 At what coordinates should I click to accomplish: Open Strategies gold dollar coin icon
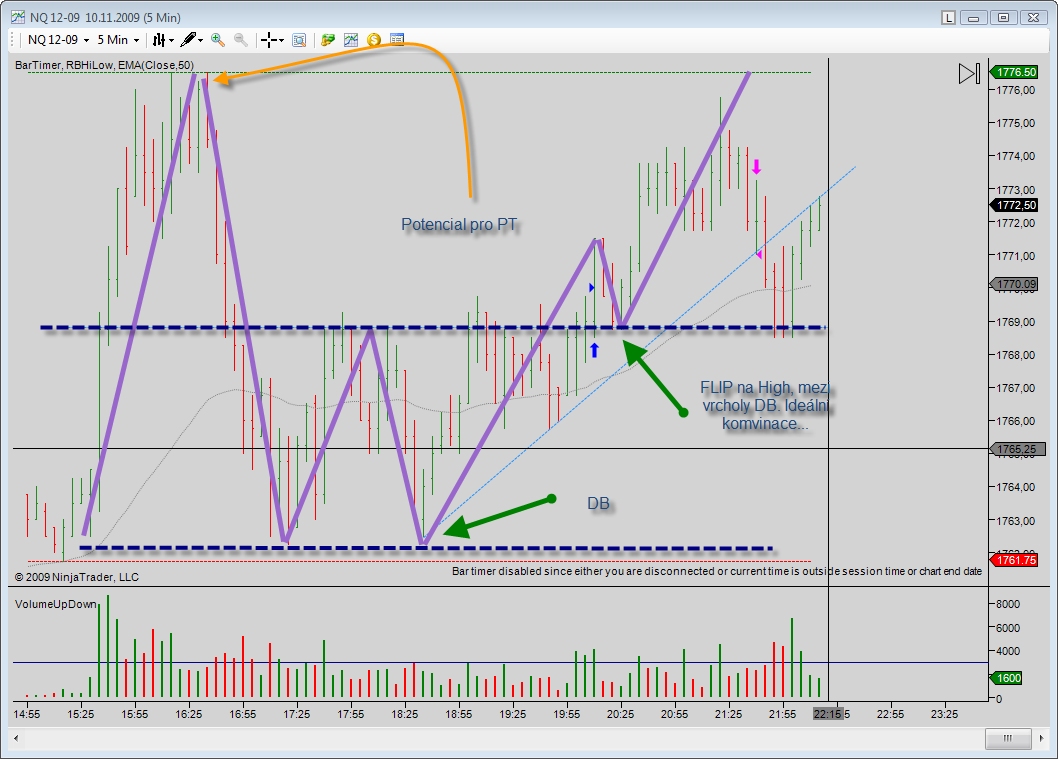point(374,40)
